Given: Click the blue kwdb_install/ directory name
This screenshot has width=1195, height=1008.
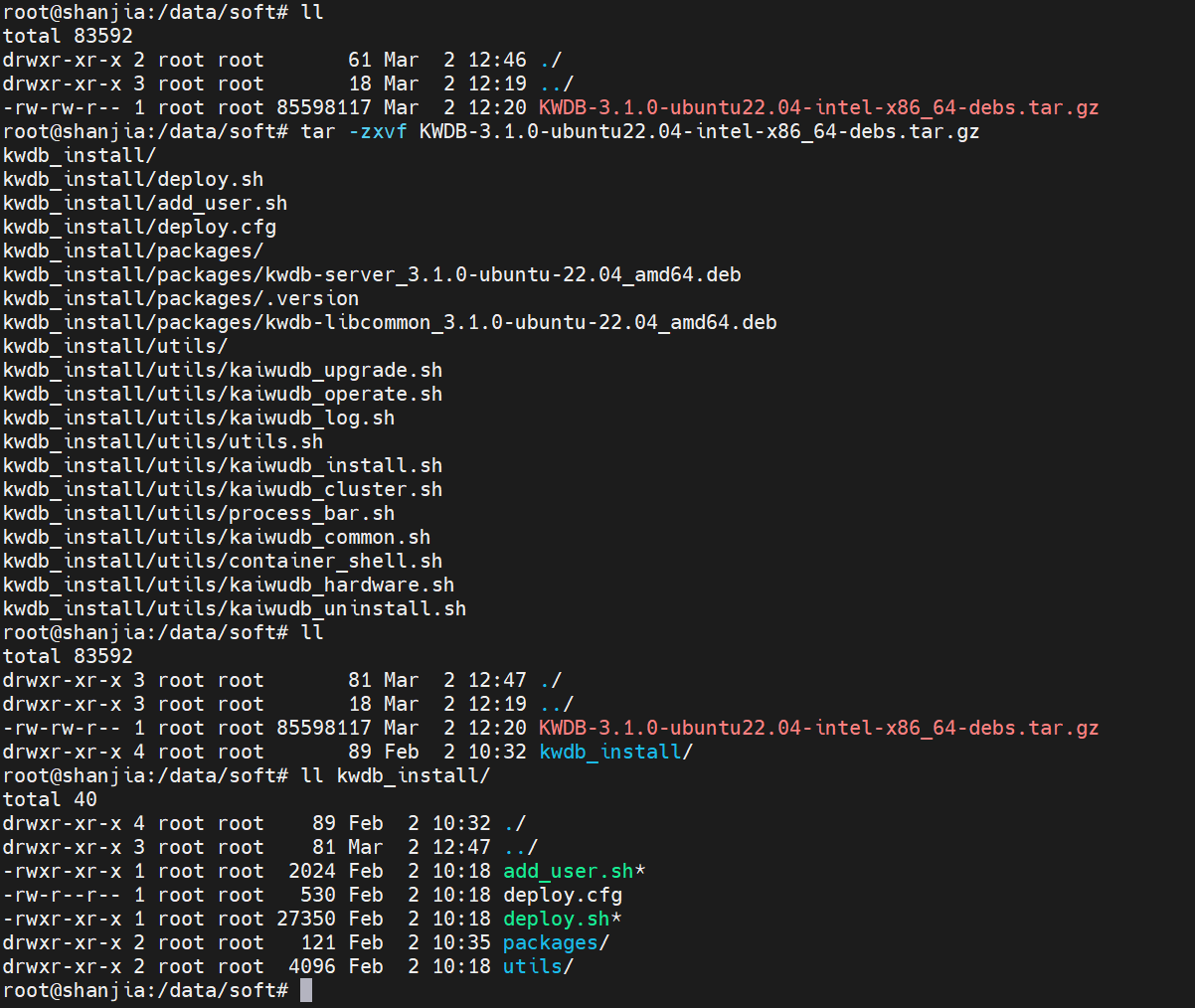Looking at the screenshot, I should pyautogui.click(x=616, y=752).
